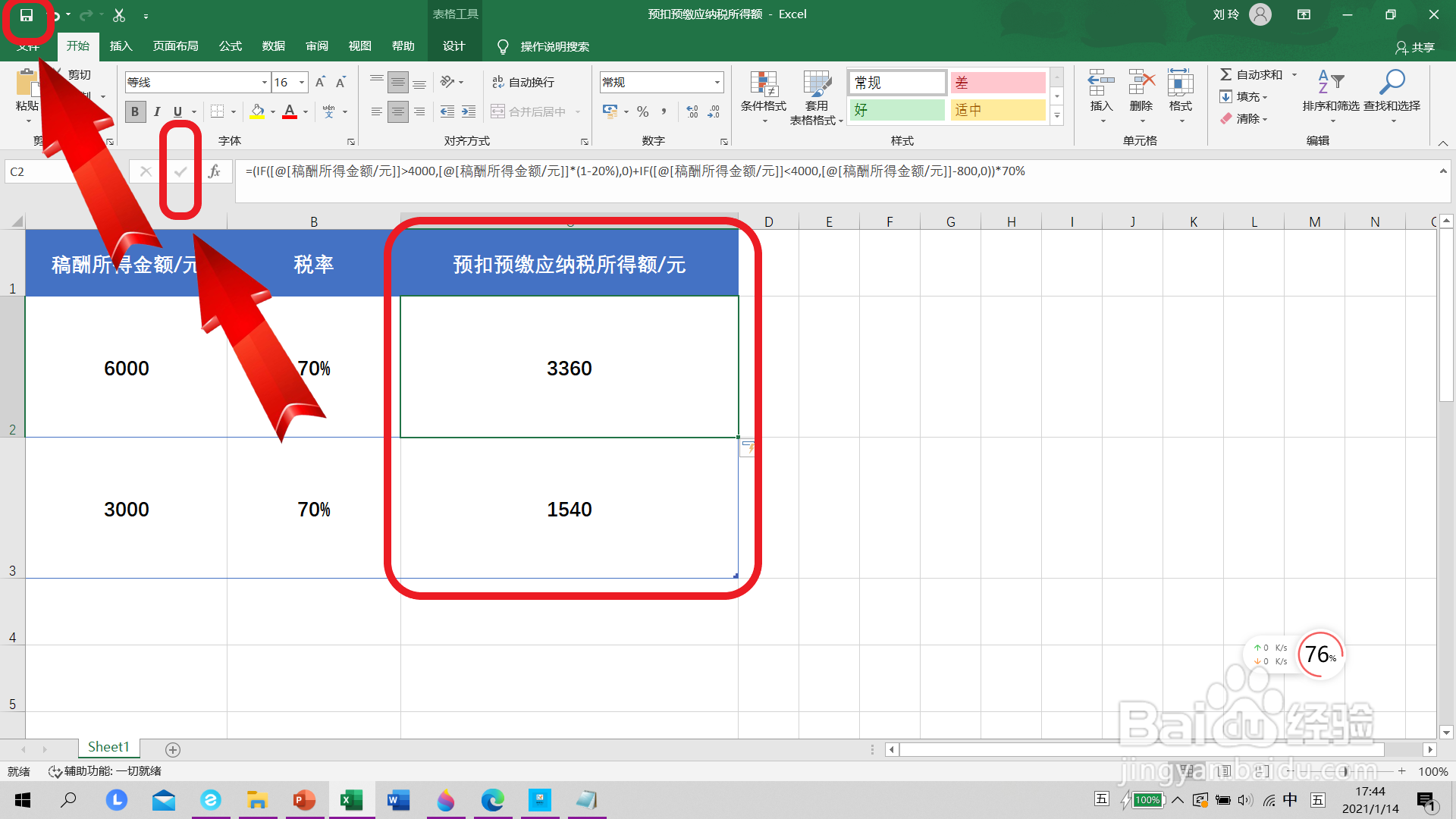Click the Excel icon in taskbar

(351, 799)
